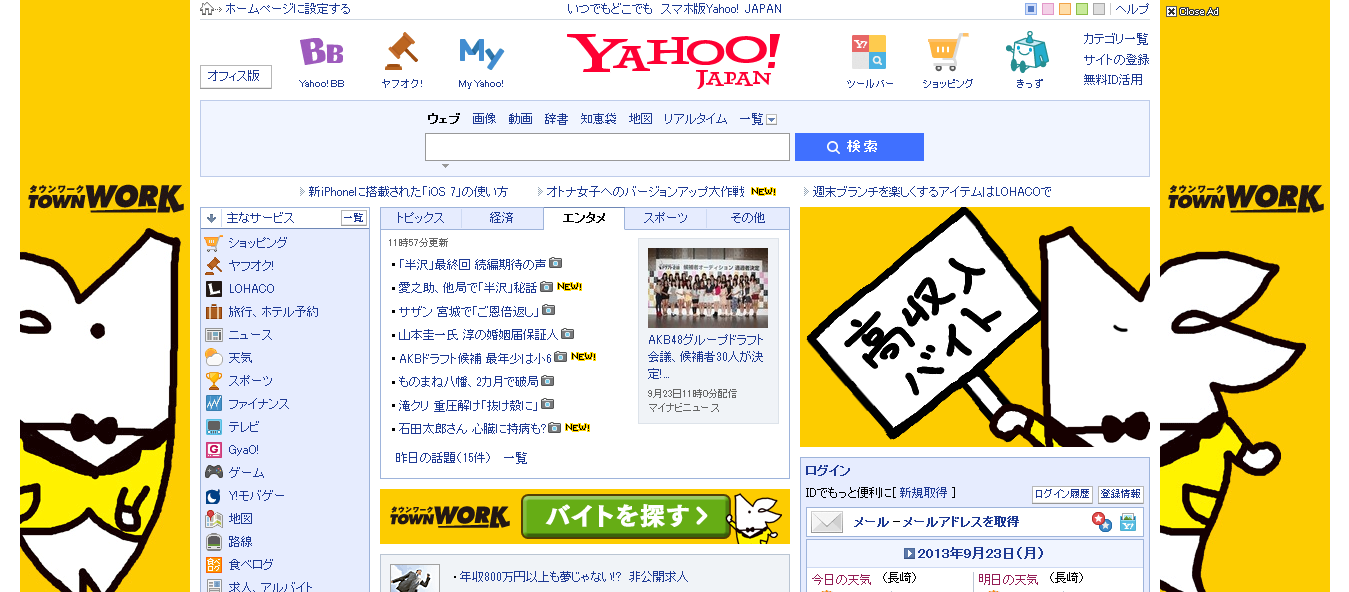Close the ad with Close Ad button

pos(1192,11)
